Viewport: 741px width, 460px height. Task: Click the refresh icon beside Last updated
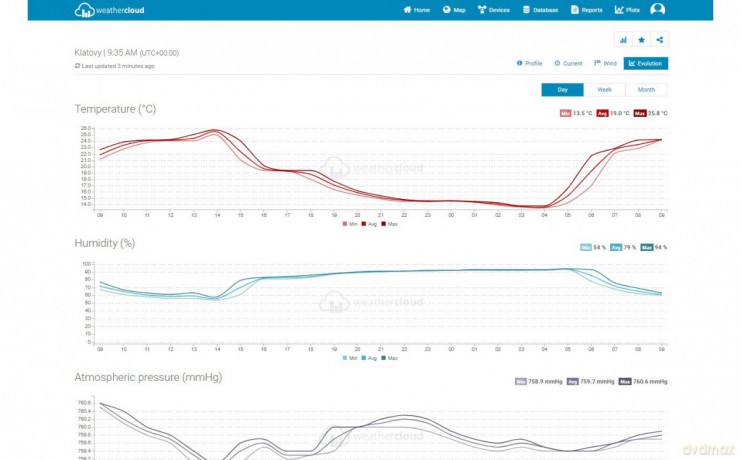(x=78, y=66)
